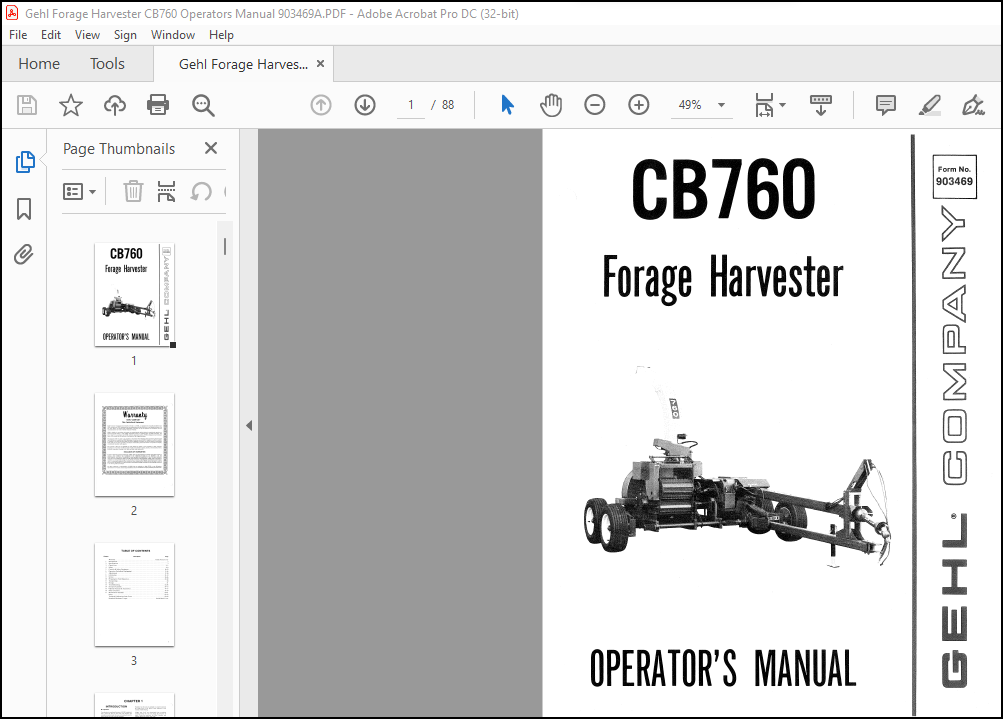Select the Gehl Forage Harves... document tab
The height and width of the screenshot is (719, 1003).
(243, 65)
